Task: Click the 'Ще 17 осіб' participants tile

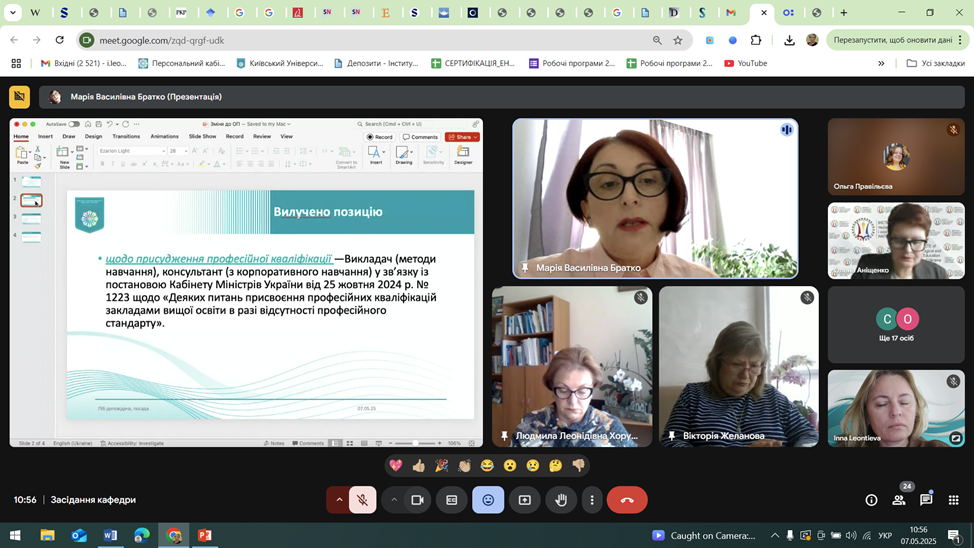Action: (896, 325)
